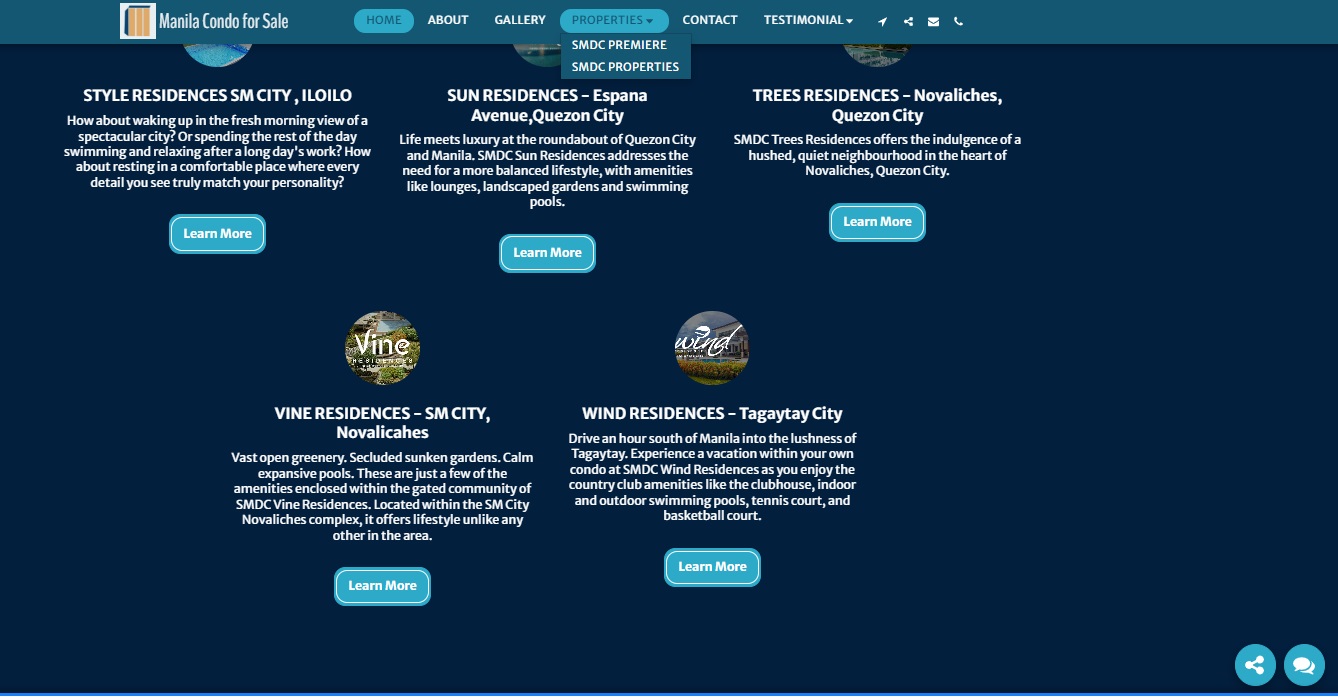Collapse the PROPERTIES dropdown menu
Viewport: 1338px width, 697px height.
pos(614,20)
